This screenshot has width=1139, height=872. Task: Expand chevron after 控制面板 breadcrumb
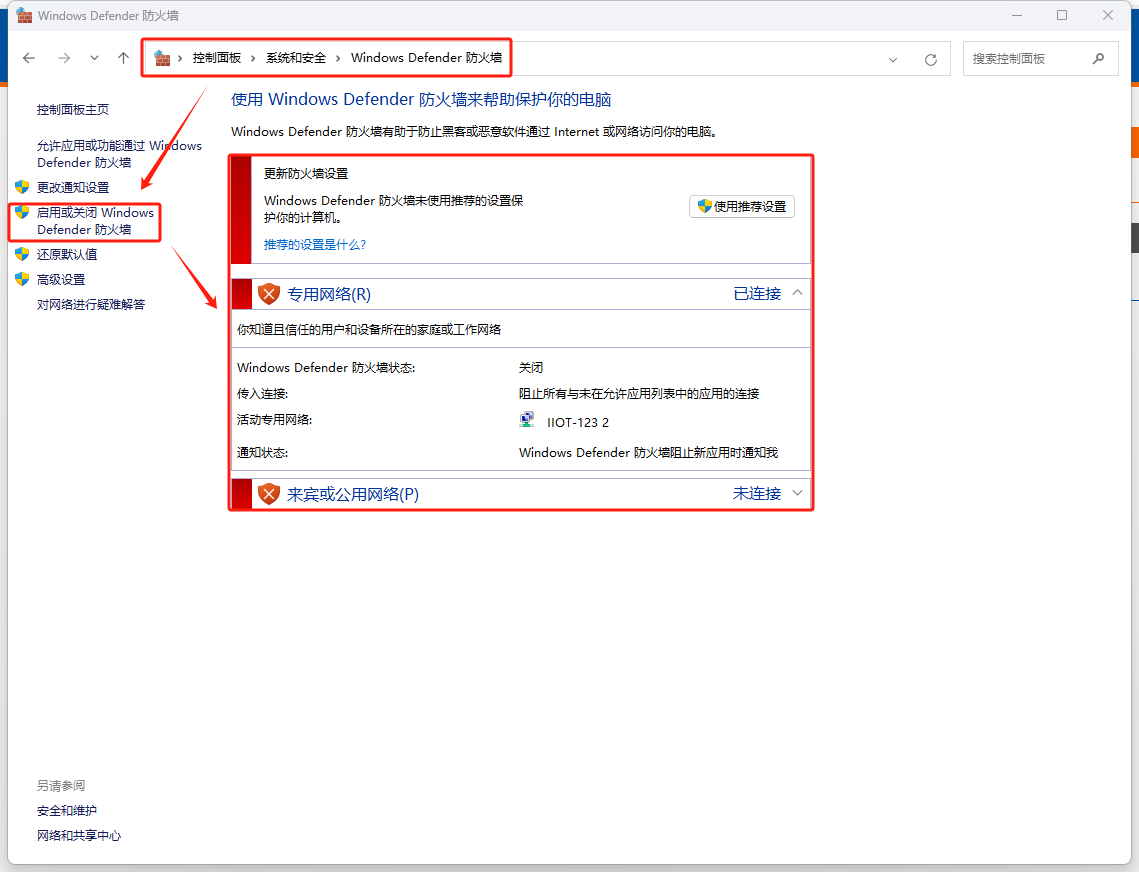pyautogui.click(x=253, y=58)
